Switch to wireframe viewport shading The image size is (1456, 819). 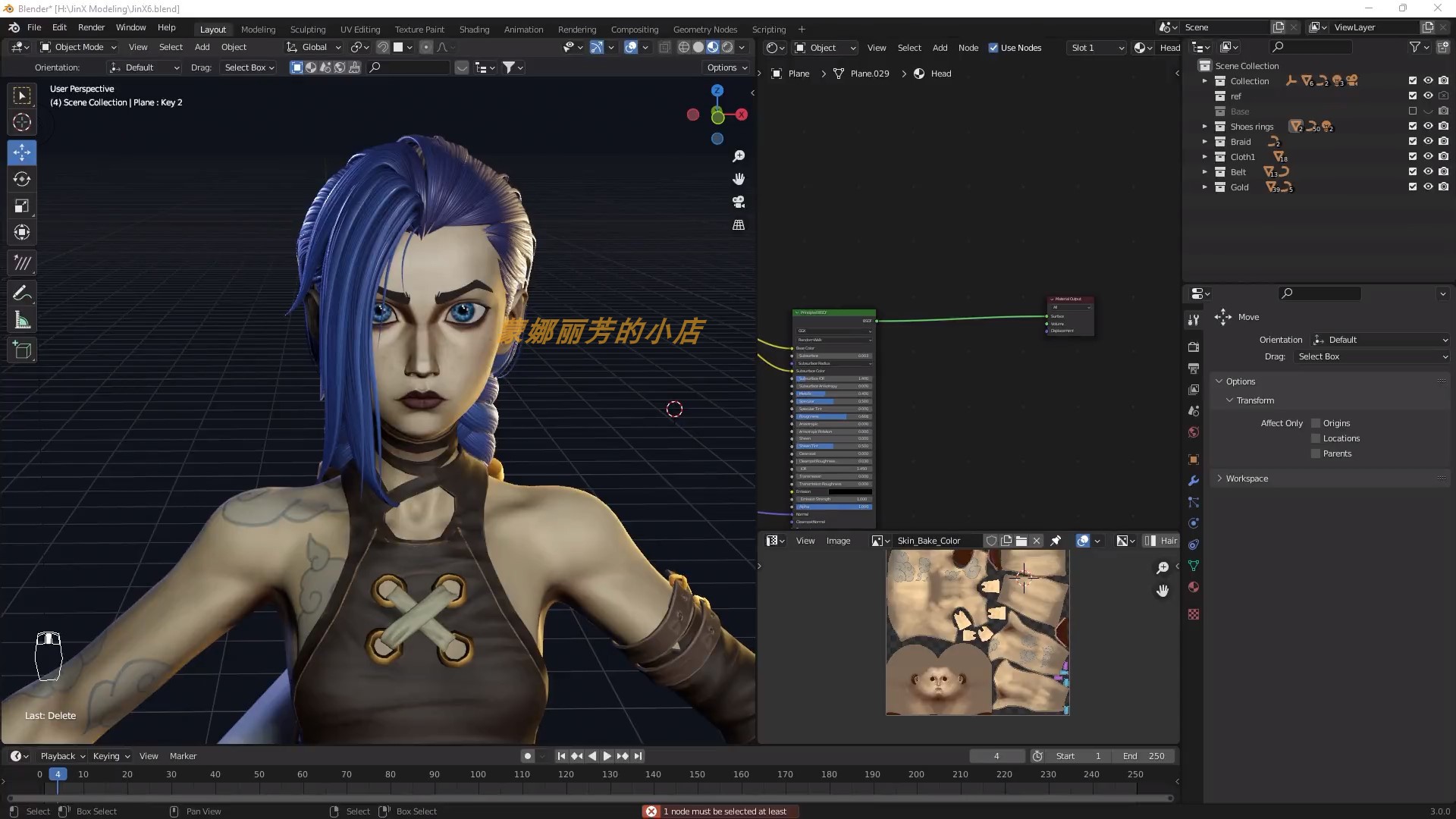(x=684, y=47)
